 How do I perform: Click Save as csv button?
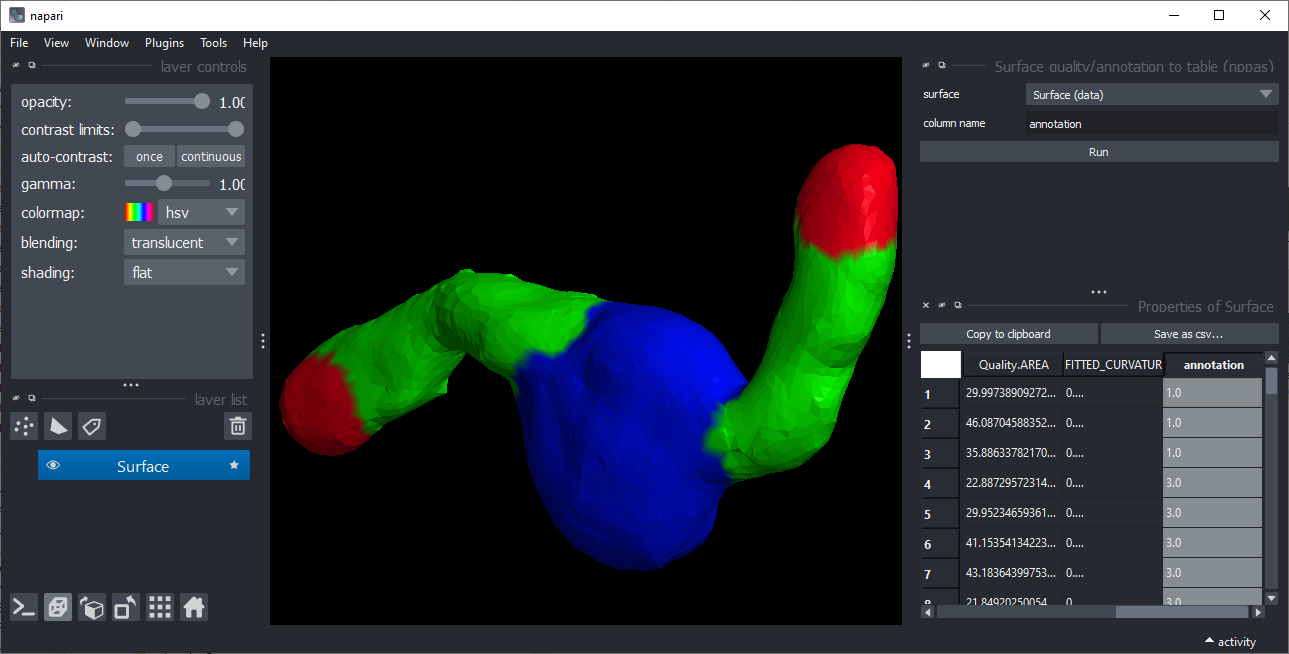(x=1189, y=334)
